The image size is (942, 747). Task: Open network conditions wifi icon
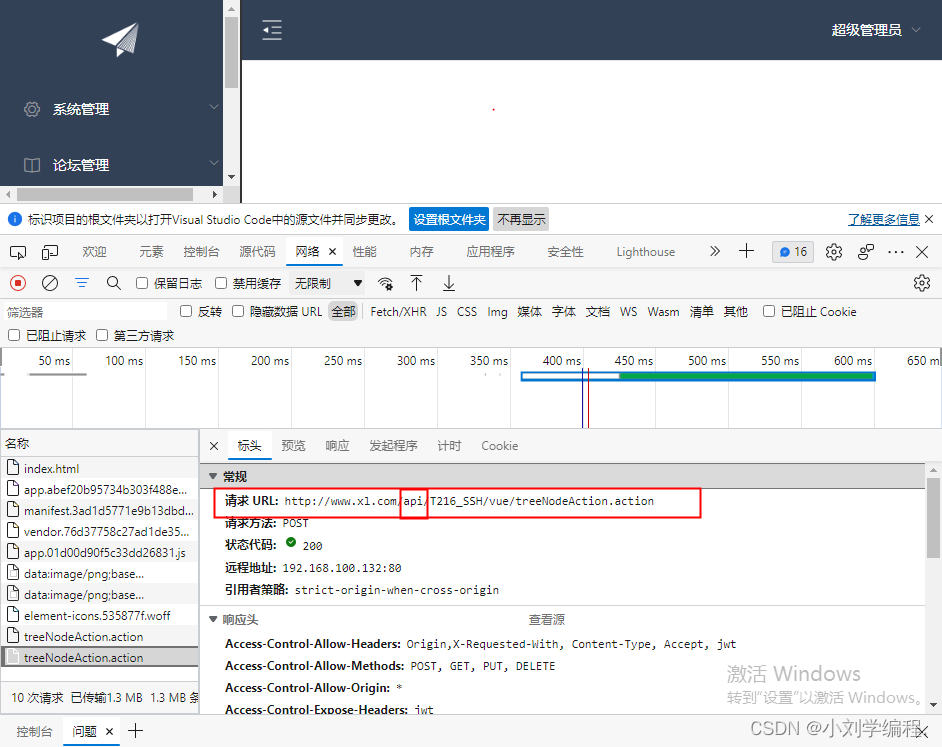(385, 283)
